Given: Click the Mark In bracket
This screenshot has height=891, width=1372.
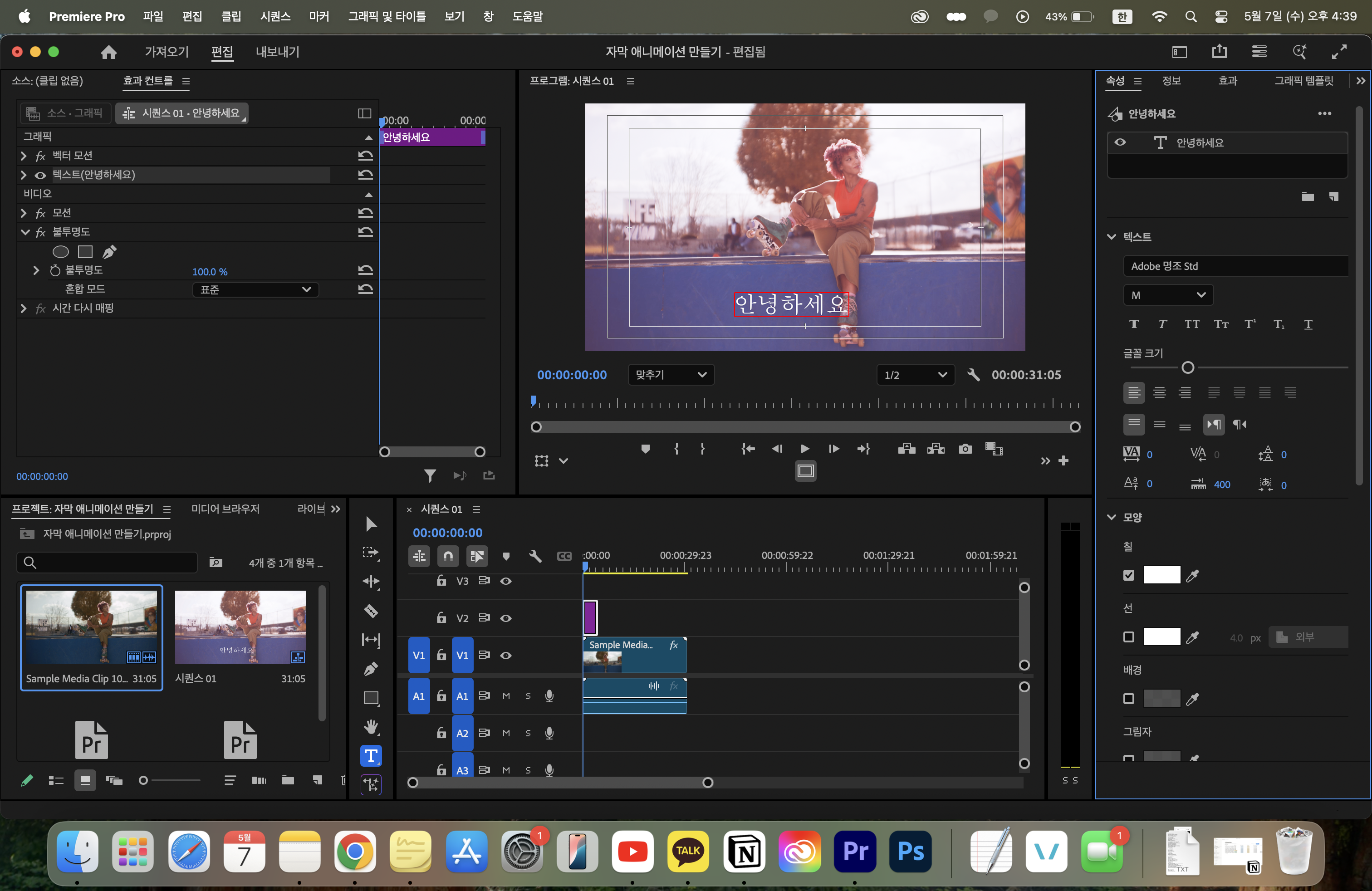Looking at the screenshot, I should (676, 448).
